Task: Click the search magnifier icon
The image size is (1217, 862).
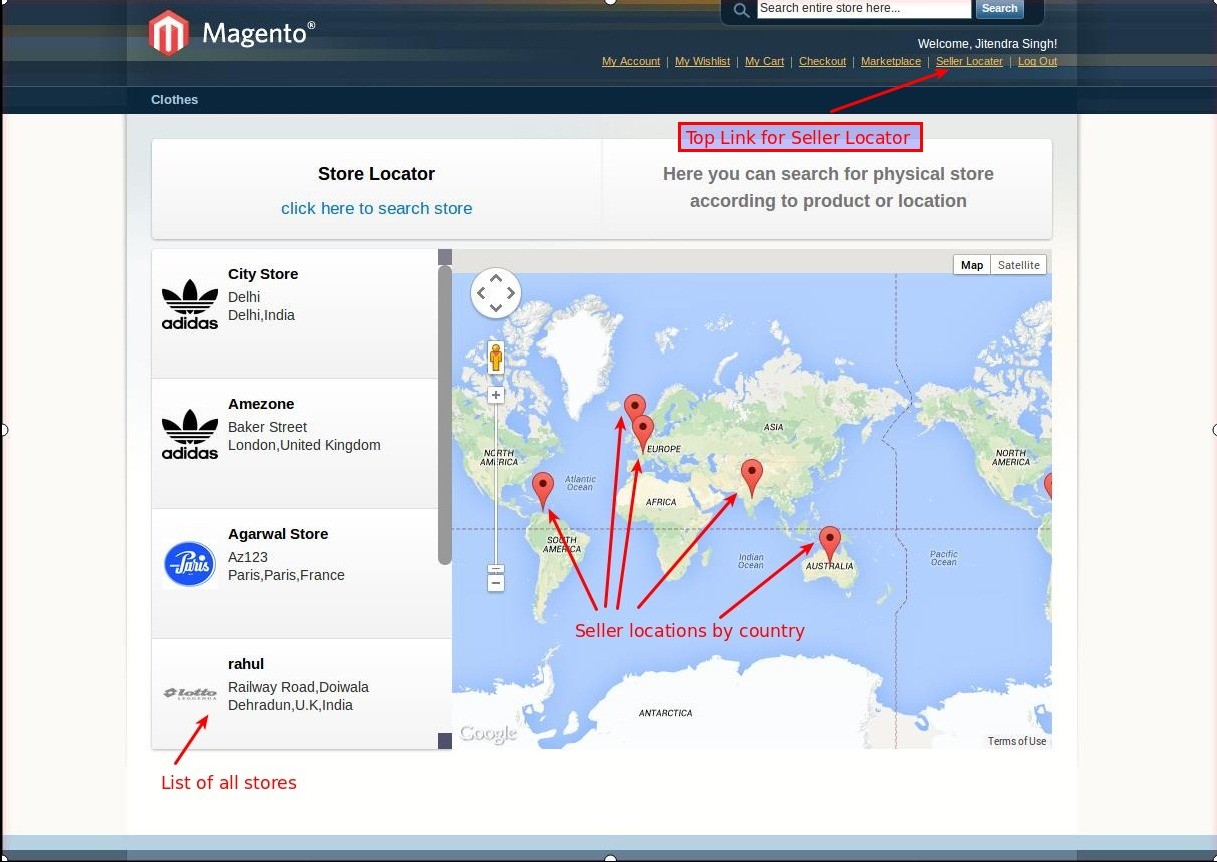Action: point(741,10)
